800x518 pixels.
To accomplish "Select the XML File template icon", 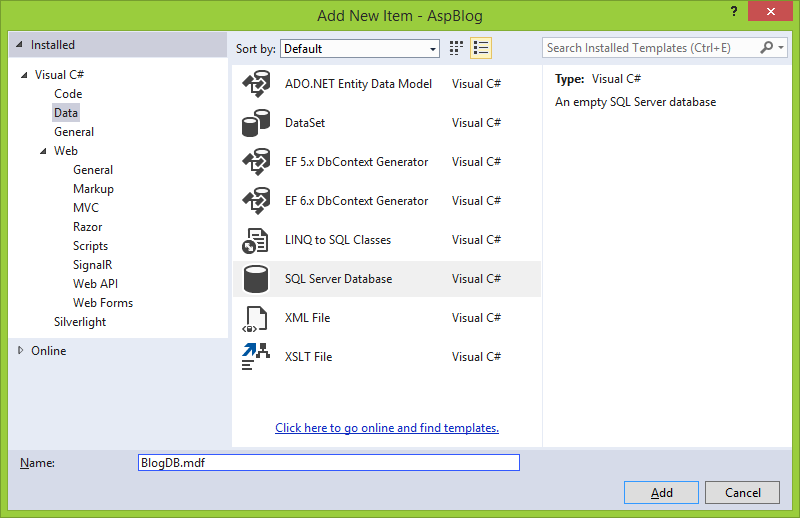I will (x=256, y=318).
